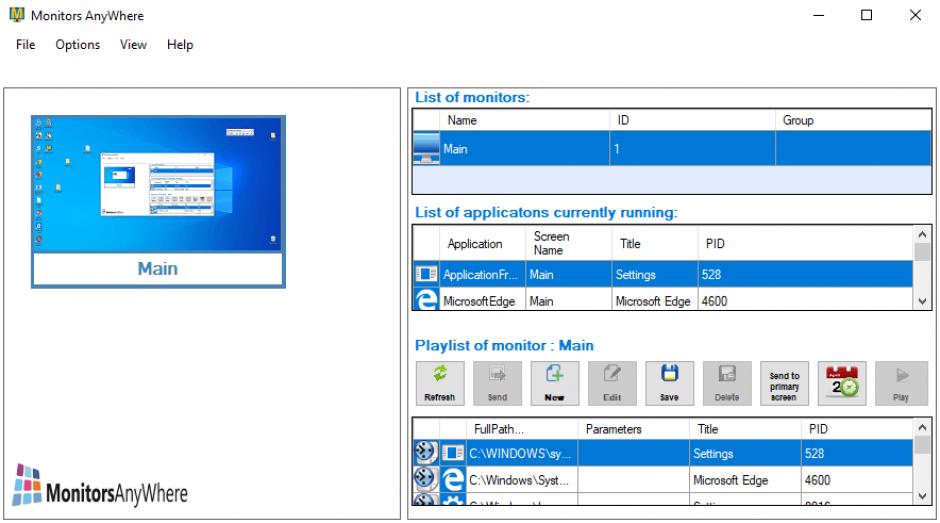Open the Options menu
The width and height of the screenshot is (940, 523).
[77, 44]
